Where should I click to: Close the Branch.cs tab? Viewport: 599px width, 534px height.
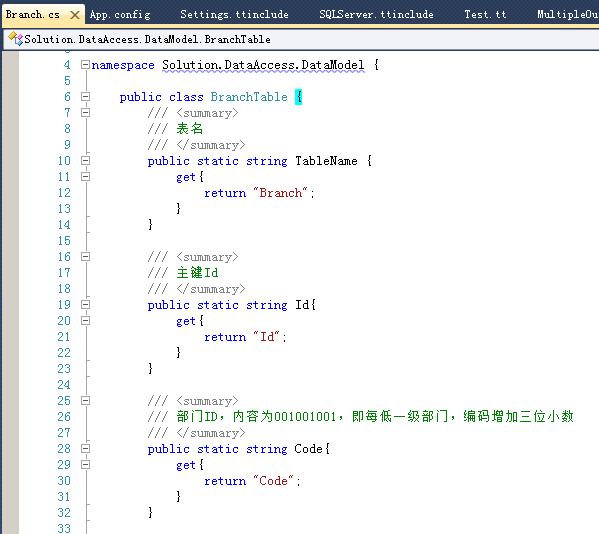point(75,15)
